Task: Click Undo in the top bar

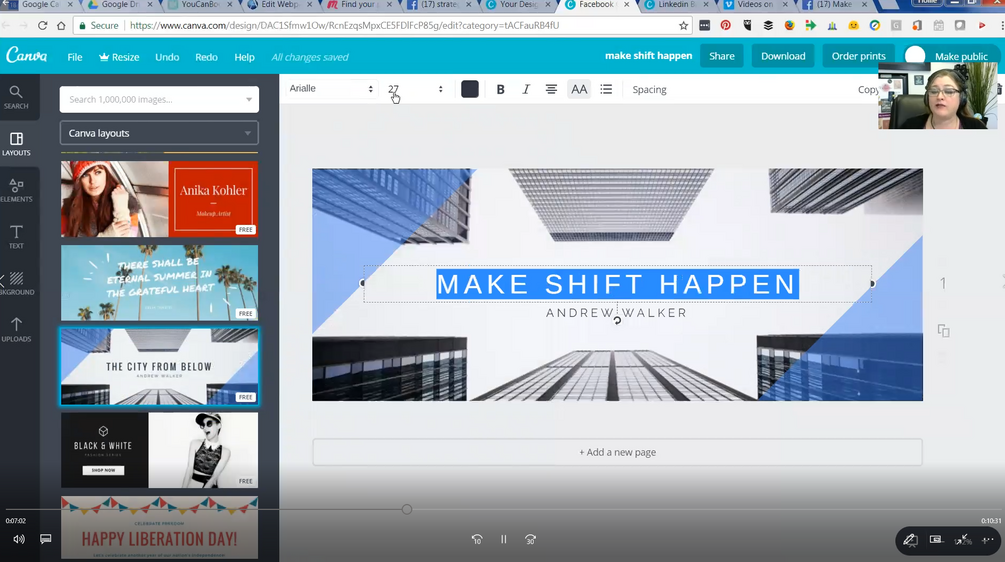Action: click(x=167, y=57)
